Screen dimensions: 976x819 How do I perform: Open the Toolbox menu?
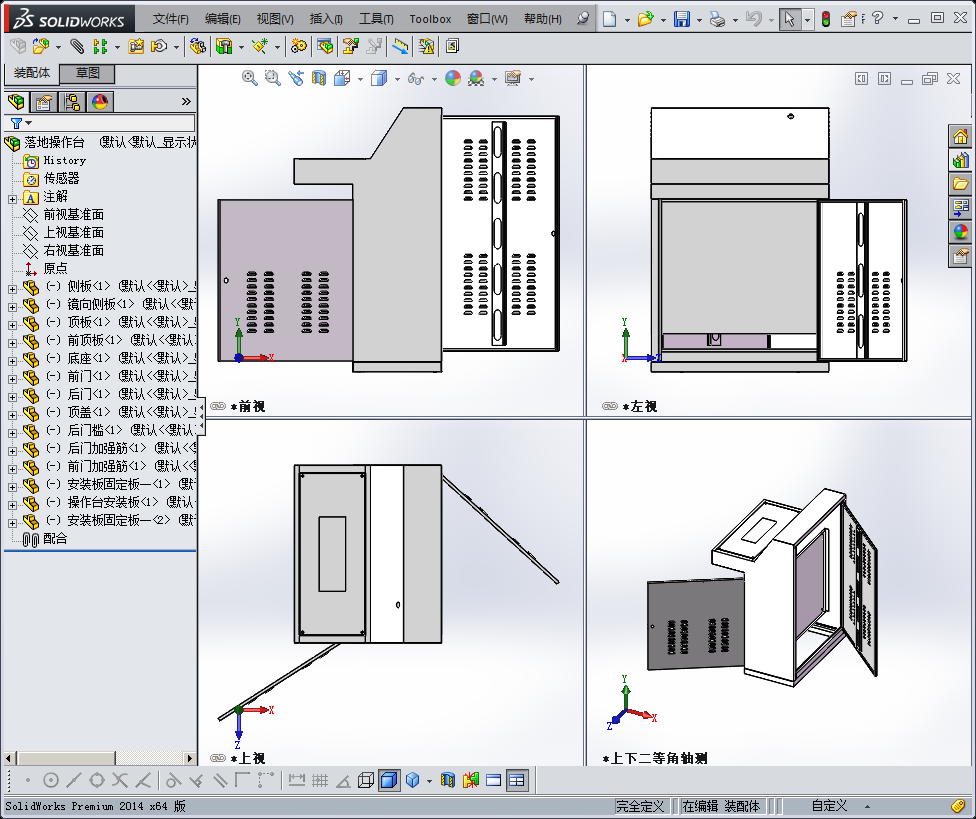click(430, 19)
